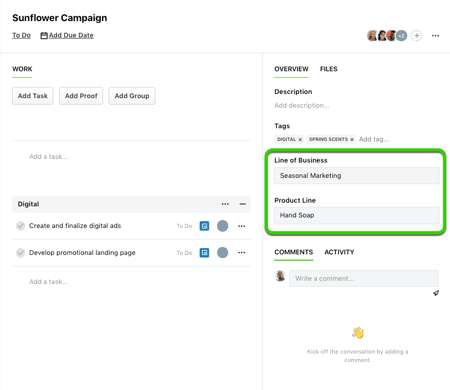Image resolution: width=450 pixels, height=390 pixels.
Task: Open the three-dot menu for Create and finalize digital ads
Action: (242, 226)
